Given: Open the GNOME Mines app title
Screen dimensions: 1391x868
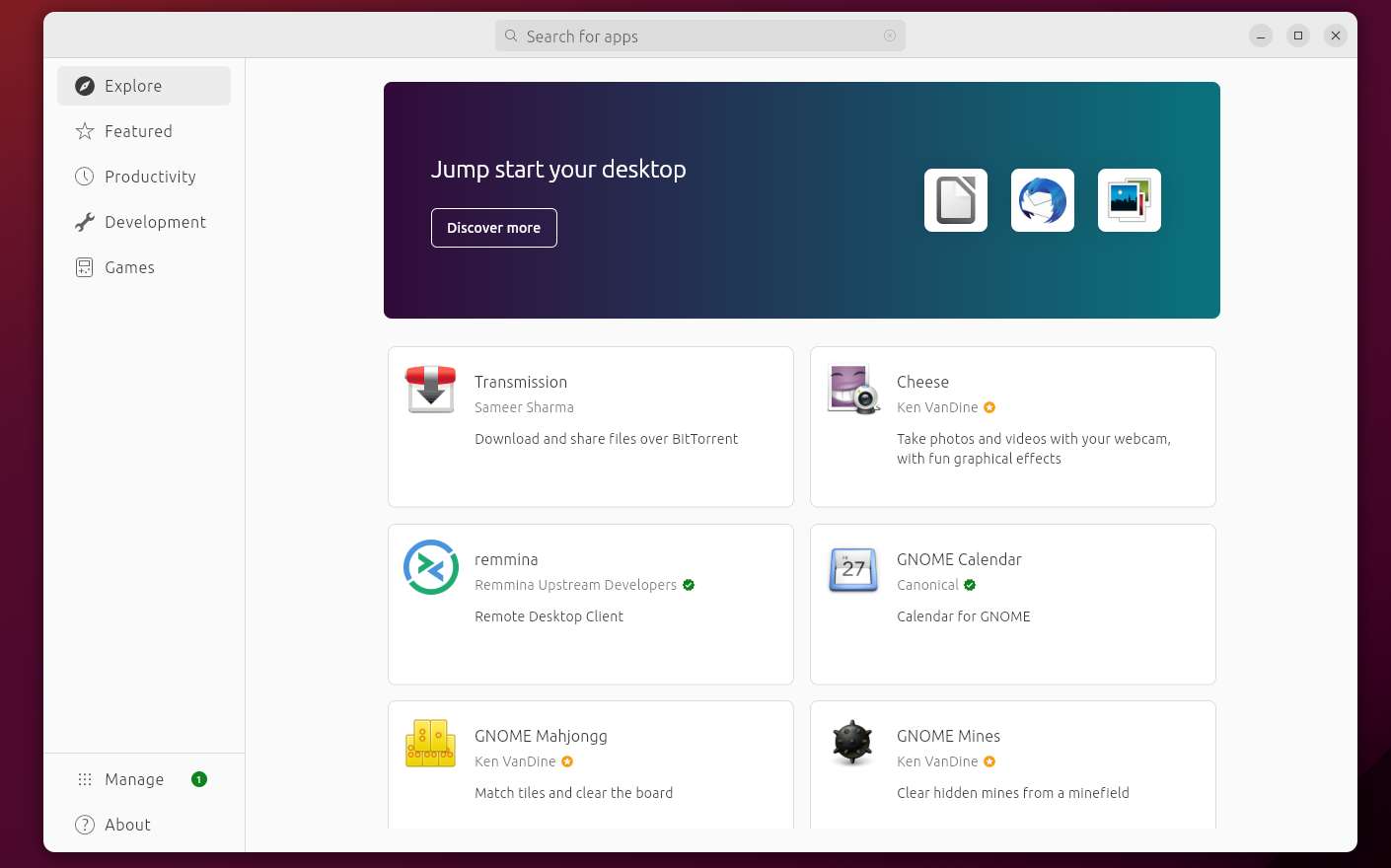Looking at the screenshot, I should [x=948, y=736].
